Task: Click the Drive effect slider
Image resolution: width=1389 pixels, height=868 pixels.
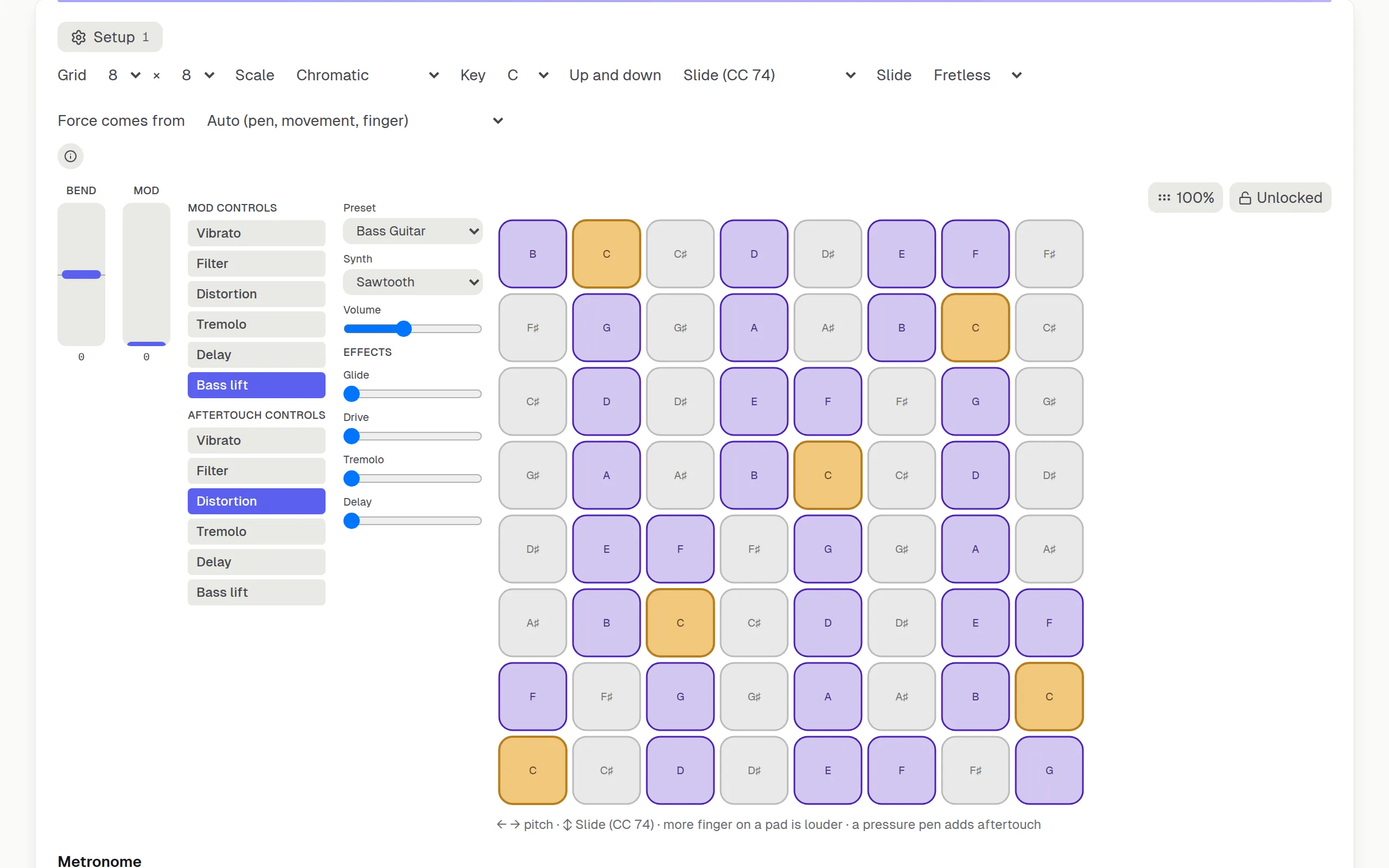Action: tap(413, 436)
